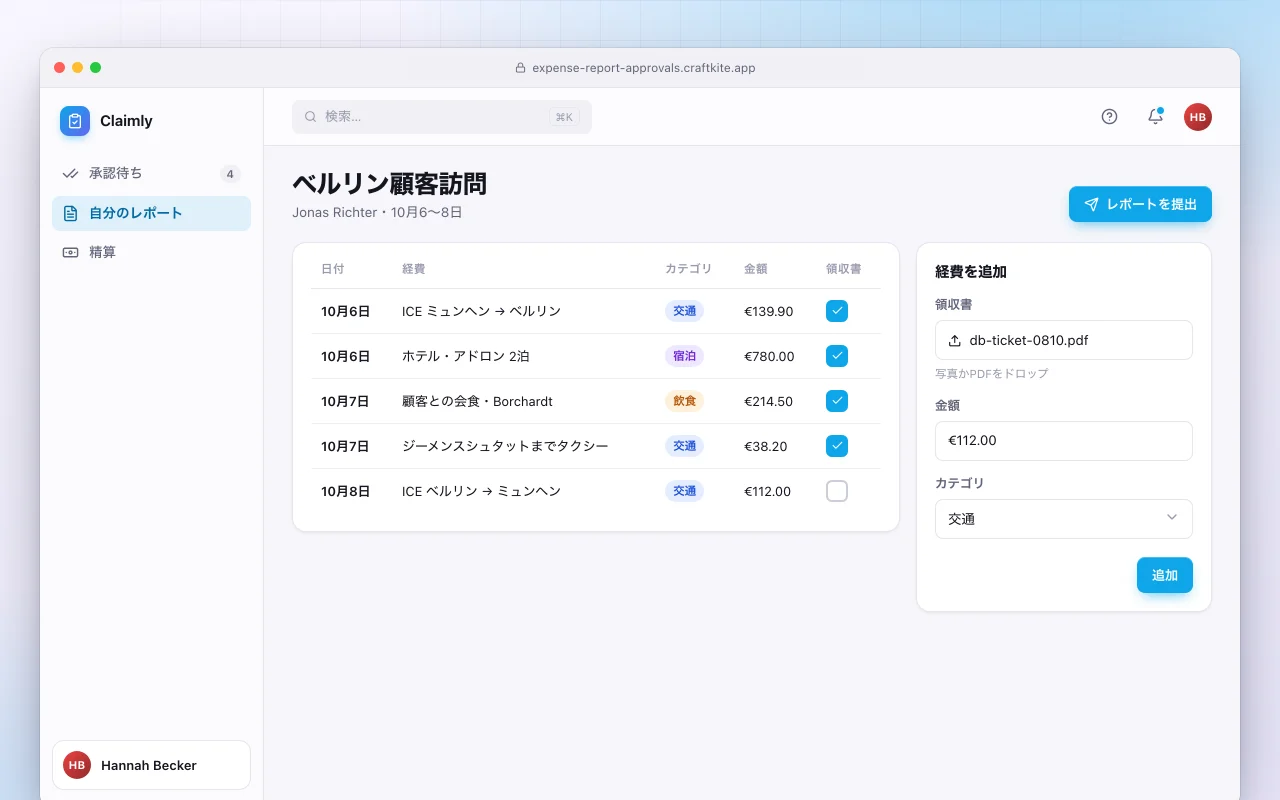Viewport: 1280px width, 800px height.
Task: Click the 検索 search field
Action: pos(442,117)
